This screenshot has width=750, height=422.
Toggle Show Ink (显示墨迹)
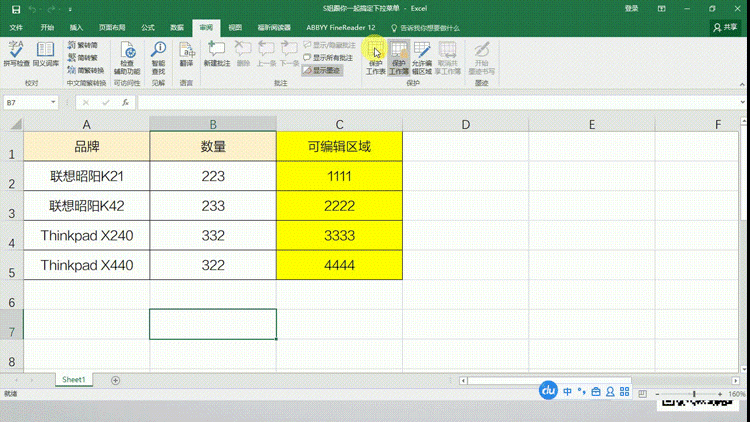(322, 70)
